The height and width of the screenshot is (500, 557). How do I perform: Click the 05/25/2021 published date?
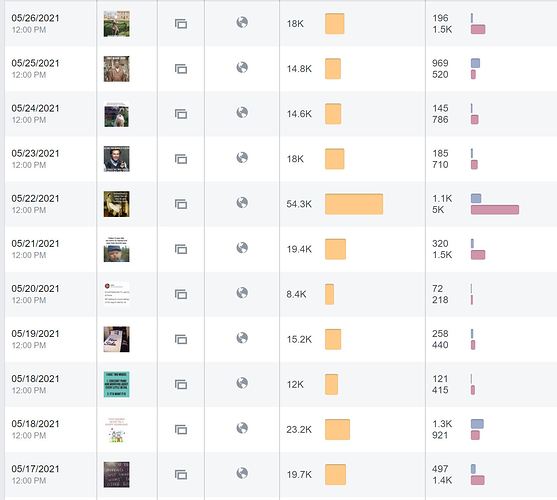(x=36, y=63)
